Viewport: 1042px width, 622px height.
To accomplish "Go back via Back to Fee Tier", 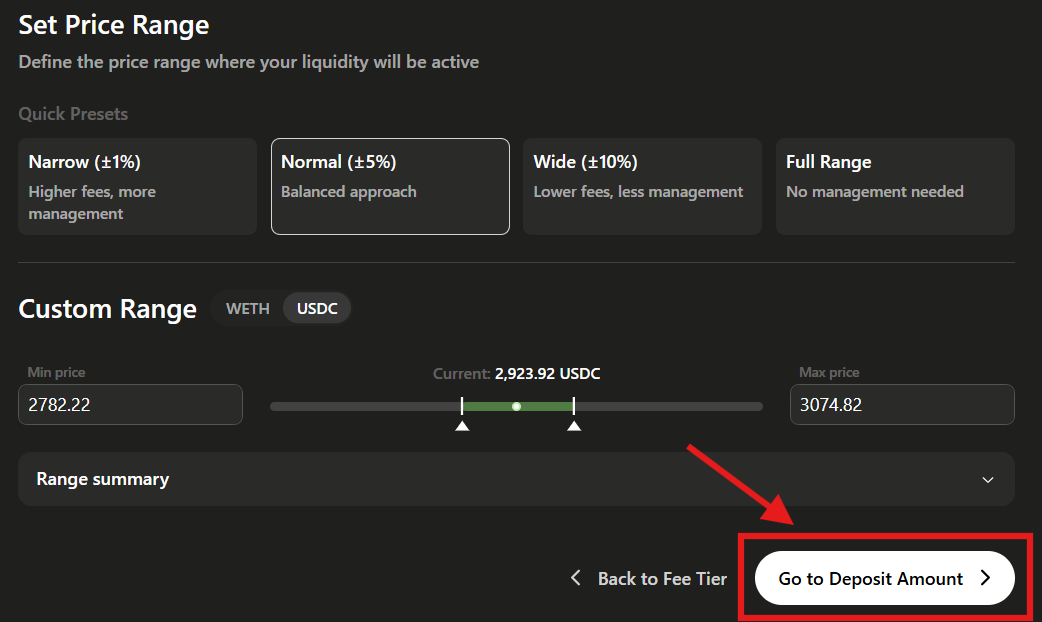I will click(661, 579).
